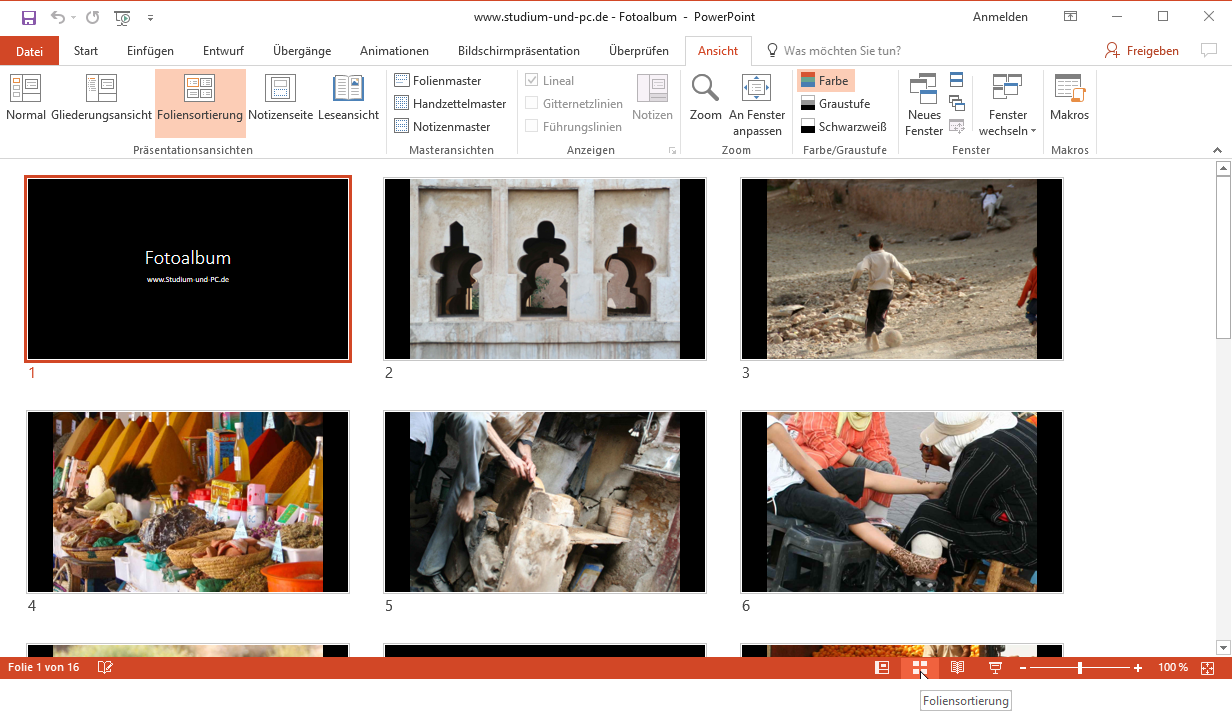Click the zoom slider handle in the status bar
This screenshot has width=1232, height=711.
pyautogui.click(x=1080, y=667)
